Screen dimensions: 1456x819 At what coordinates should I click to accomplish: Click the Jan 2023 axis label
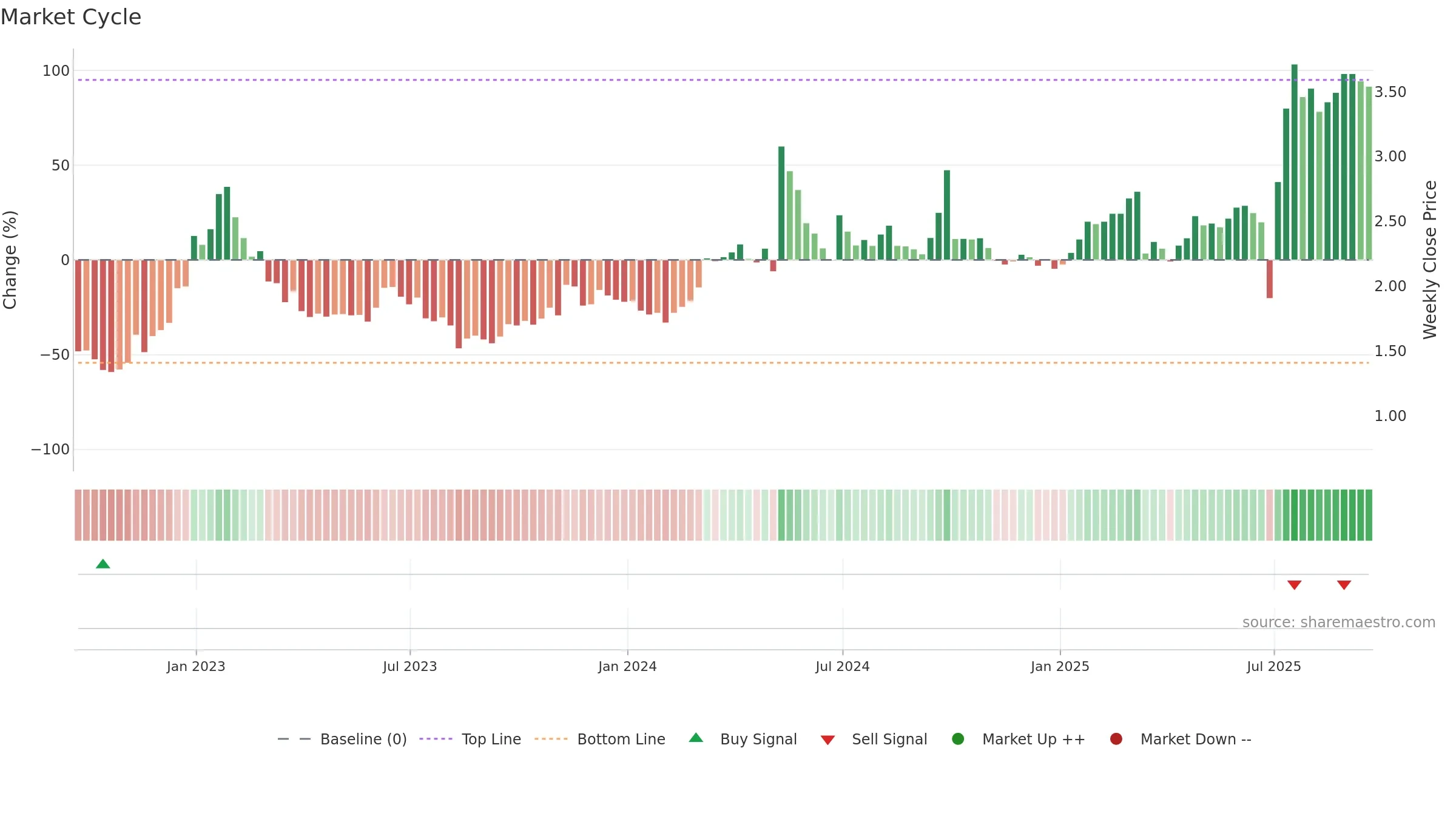(x=196, y=666)
